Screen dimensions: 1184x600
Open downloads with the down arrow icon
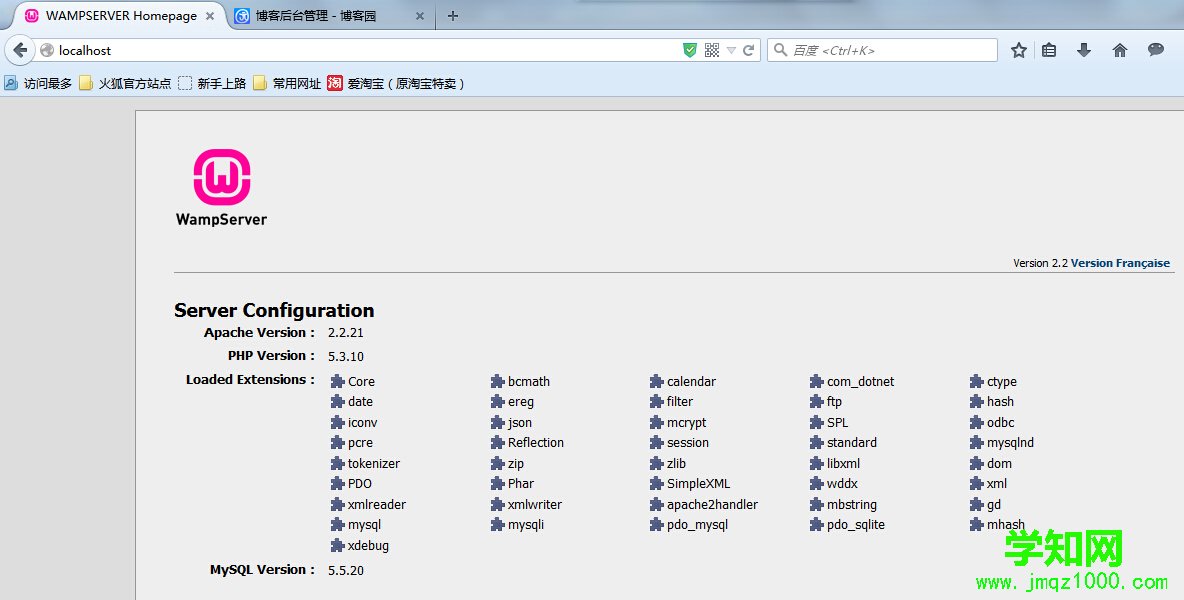tap(1084, 50)
